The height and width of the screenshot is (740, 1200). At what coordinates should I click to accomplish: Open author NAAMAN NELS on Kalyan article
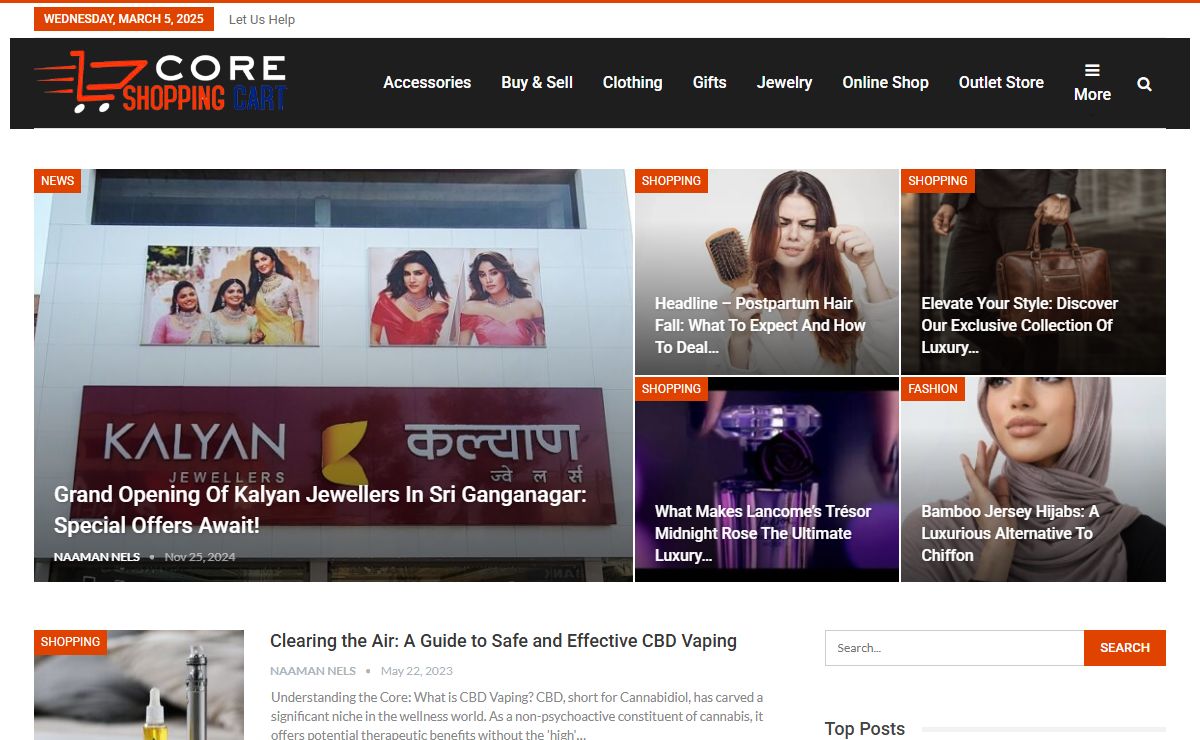tap(97, 557)
